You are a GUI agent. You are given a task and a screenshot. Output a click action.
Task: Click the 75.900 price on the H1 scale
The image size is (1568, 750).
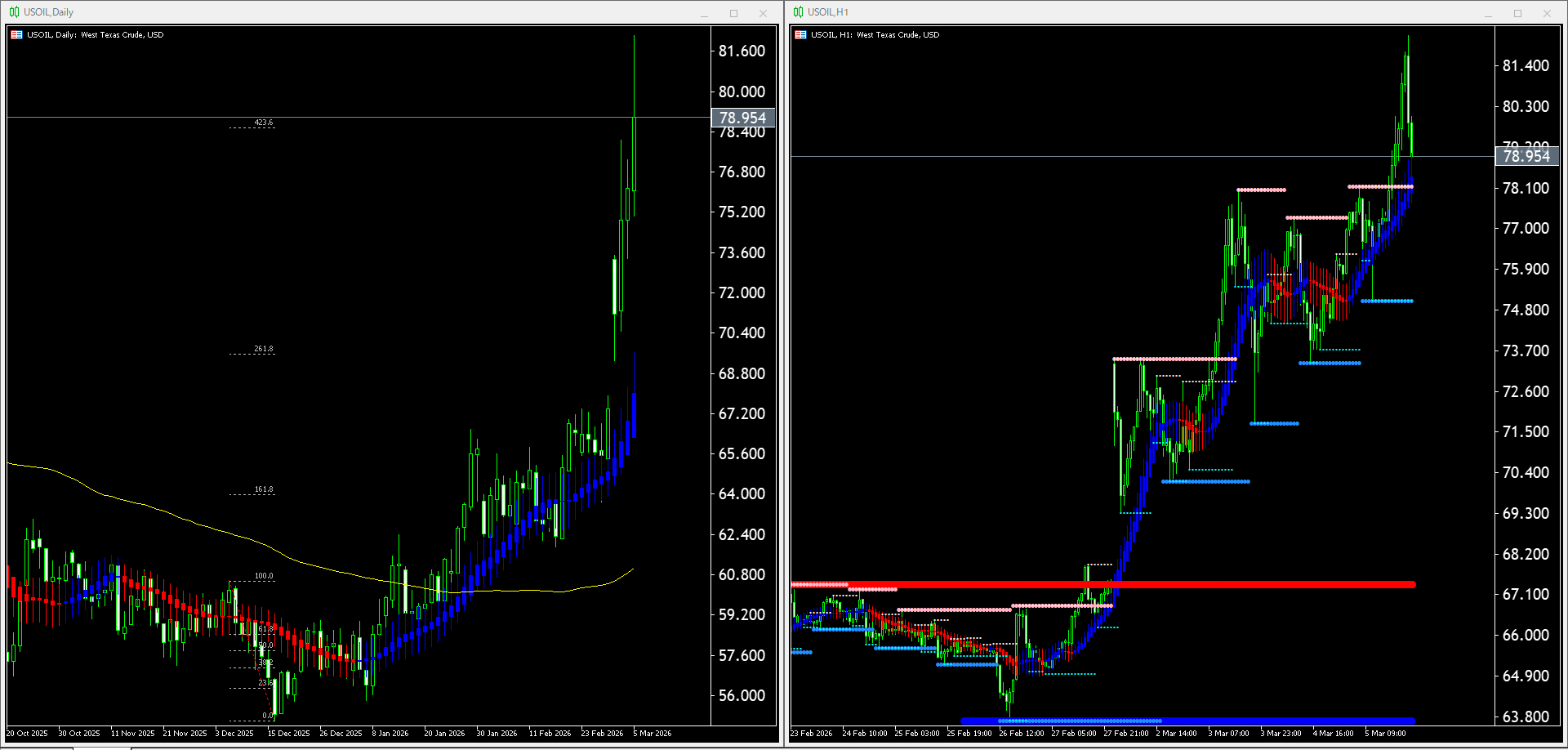pos(1526,269)
